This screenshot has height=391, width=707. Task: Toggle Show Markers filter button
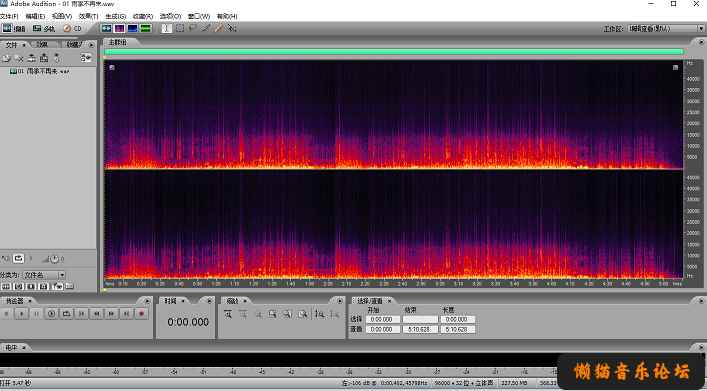[57, 286]
